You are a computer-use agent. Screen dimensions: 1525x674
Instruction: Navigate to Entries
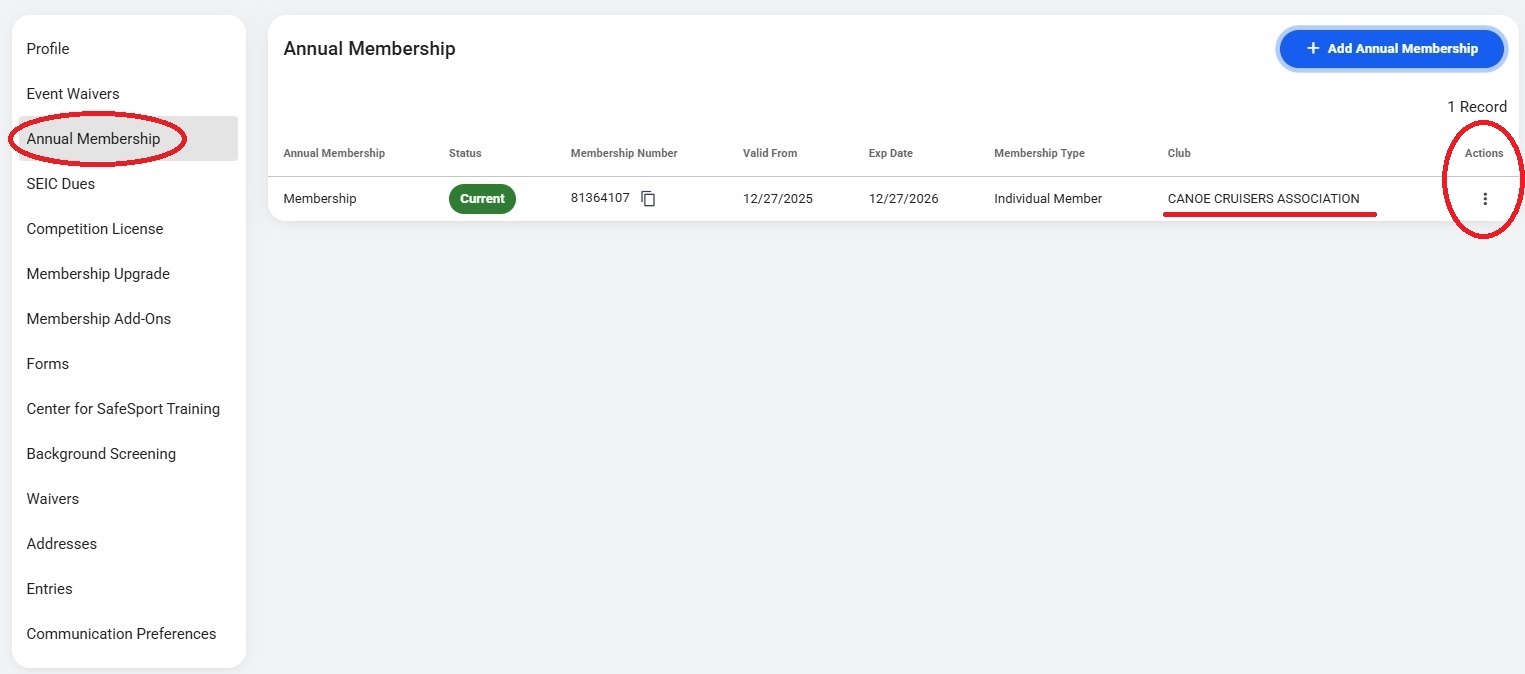50,589
